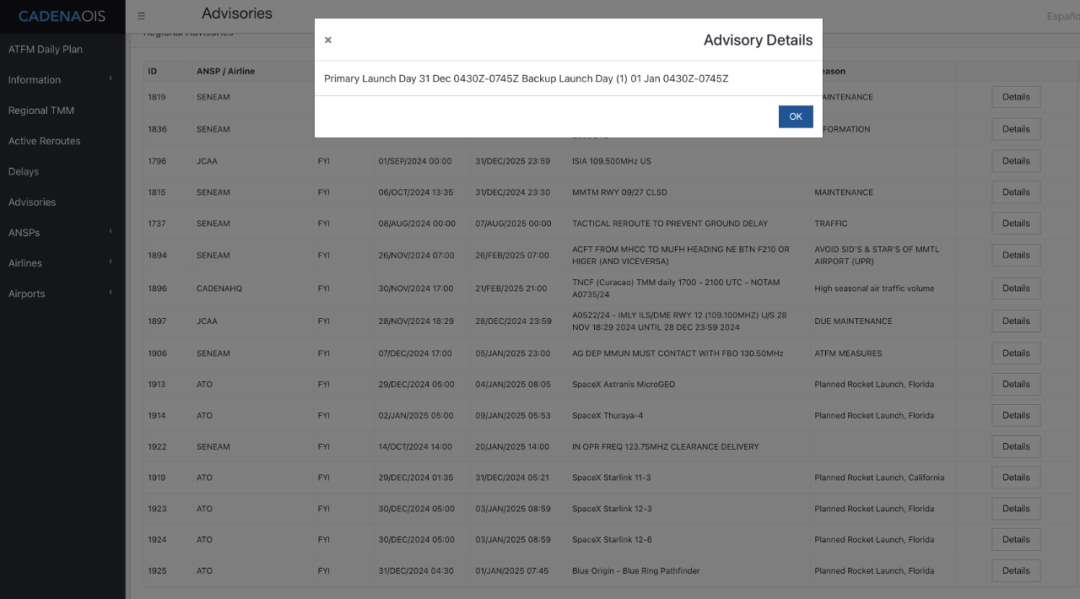The width and height of the screenshot is (1080, 599).
Task: Open Details for SpaceX Thuraya-4 row
Action: (x=1015, y=415)
